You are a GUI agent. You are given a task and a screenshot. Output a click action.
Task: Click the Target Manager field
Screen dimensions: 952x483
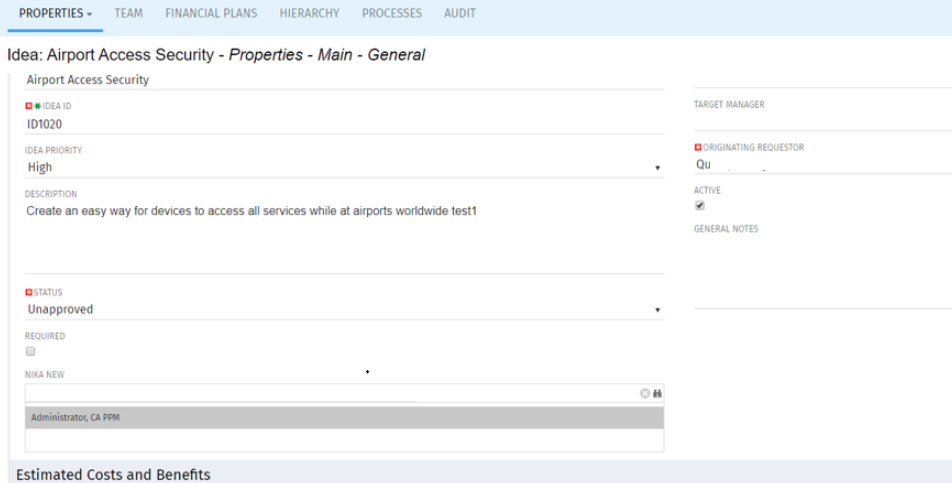[x=823, y=121]
